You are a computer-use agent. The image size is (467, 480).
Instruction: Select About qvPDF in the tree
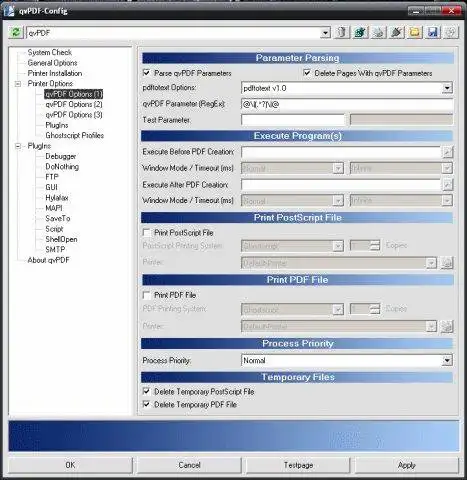coord(48,260)
